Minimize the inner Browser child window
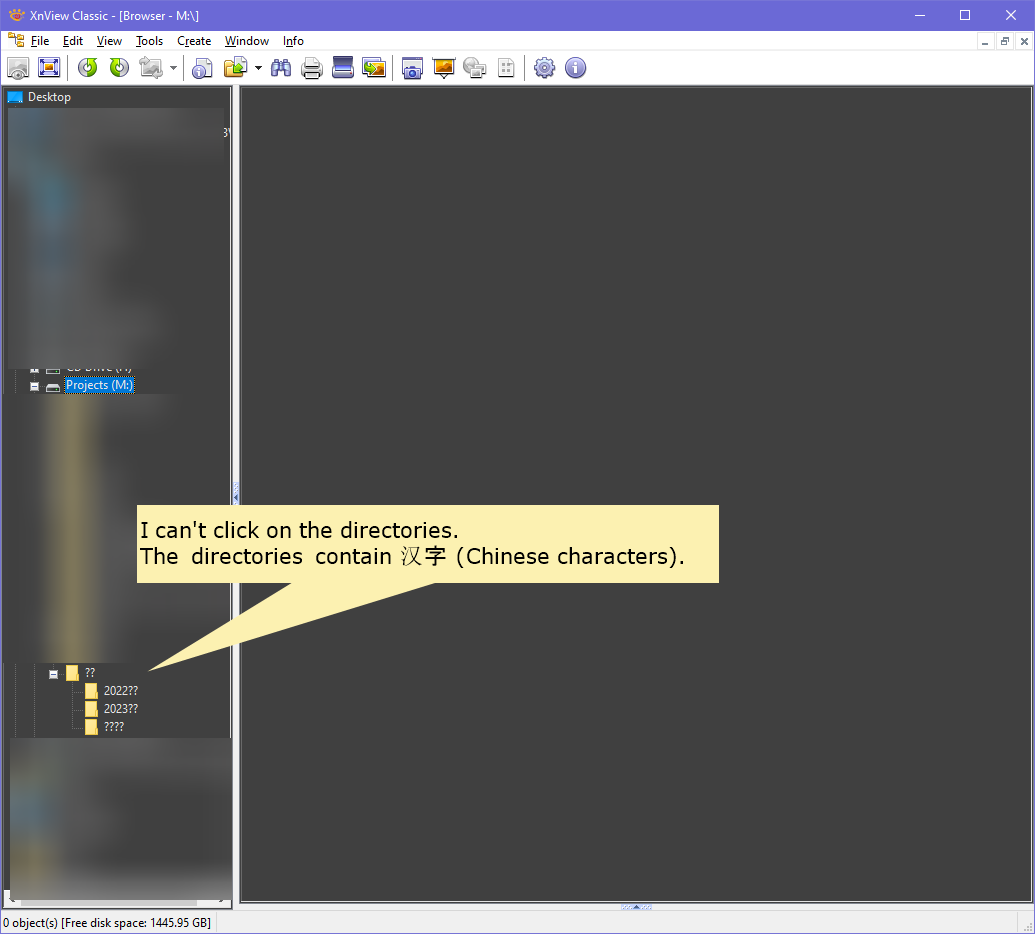The image size is (1035, 934). pyautogui.click(x=985, y=42)
